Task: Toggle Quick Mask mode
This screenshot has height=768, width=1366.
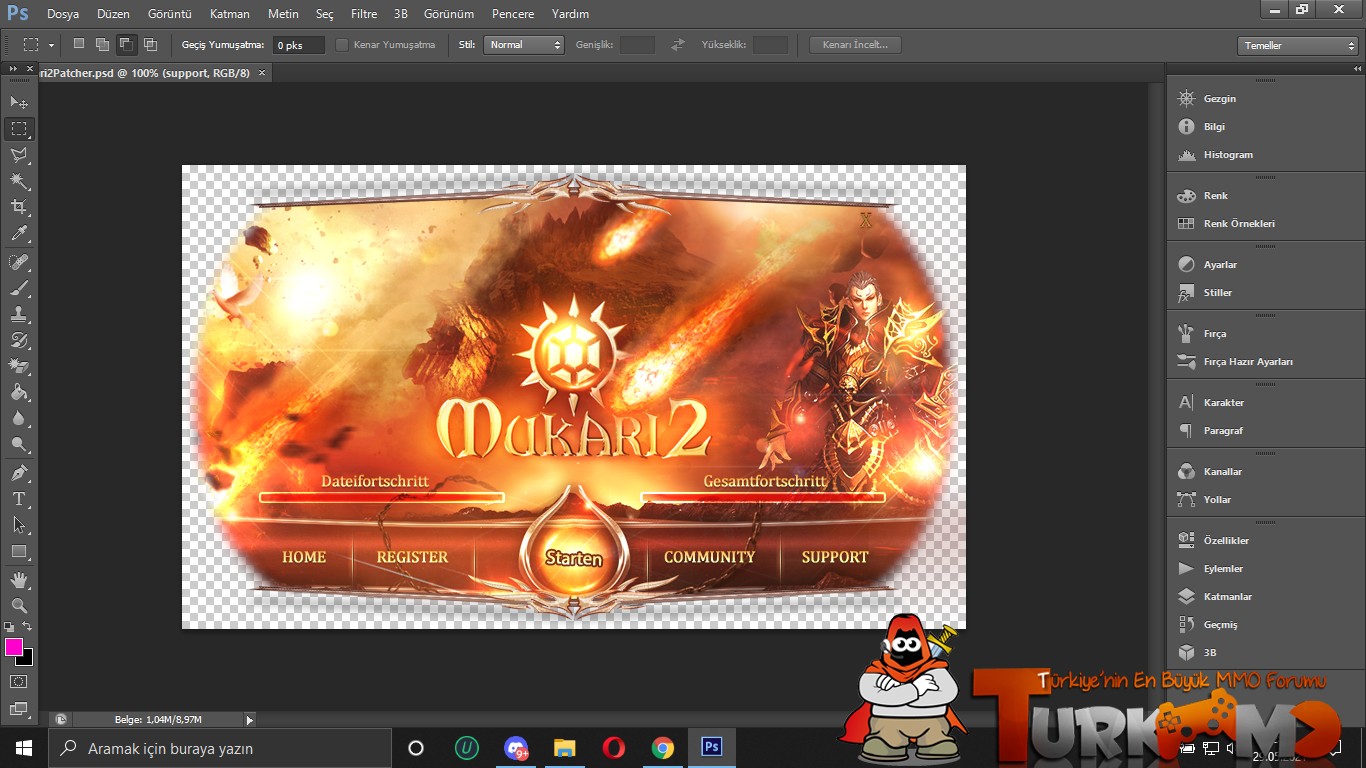Action: [x=19, y=682]
